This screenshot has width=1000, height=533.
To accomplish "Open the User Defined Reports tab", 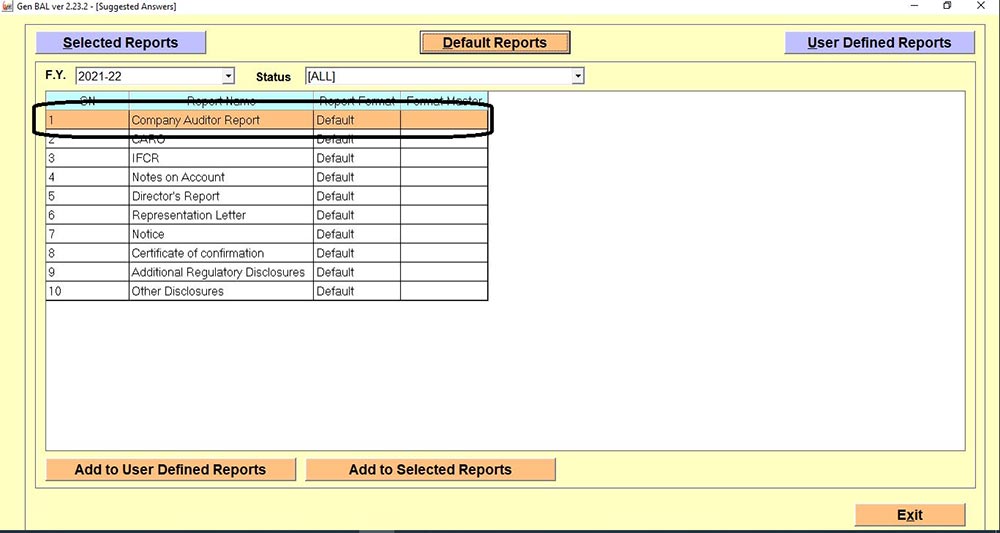I will point(879,43).
